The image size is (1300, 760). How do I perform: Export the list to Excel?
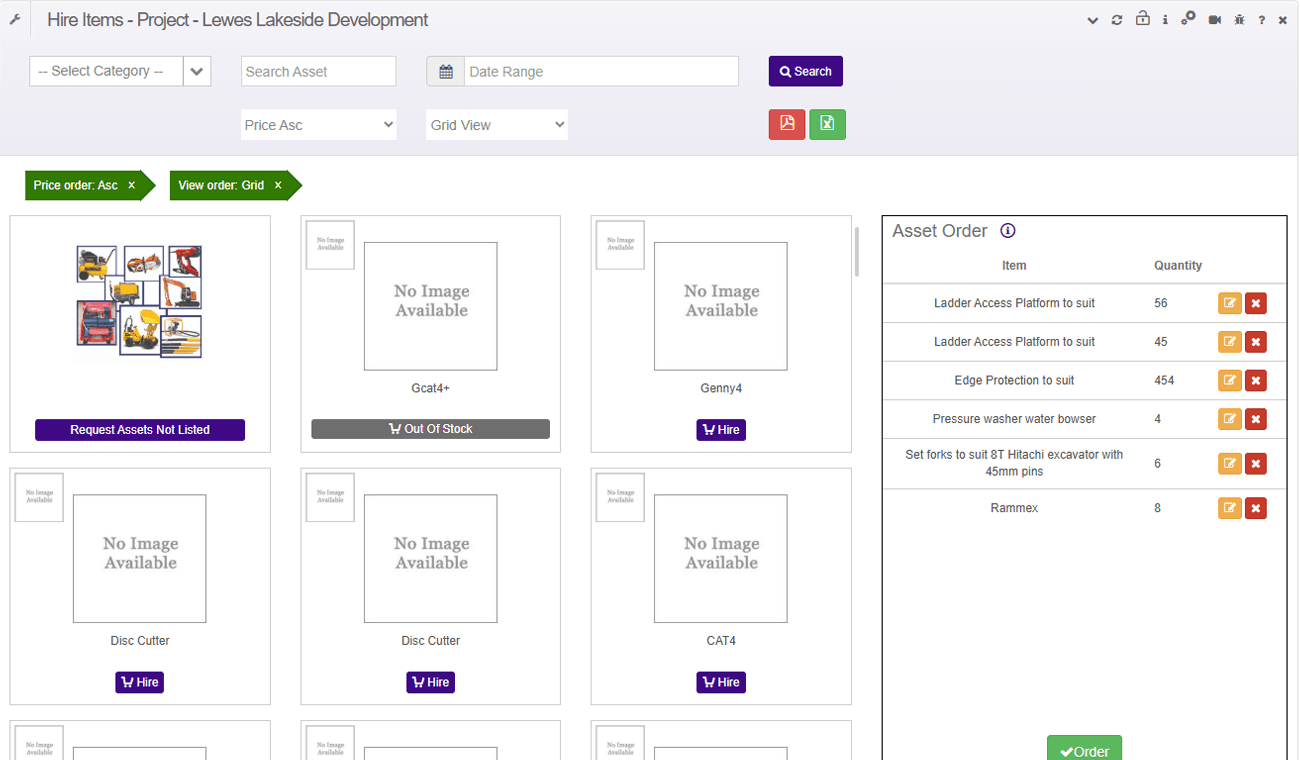tap(827, 124)
